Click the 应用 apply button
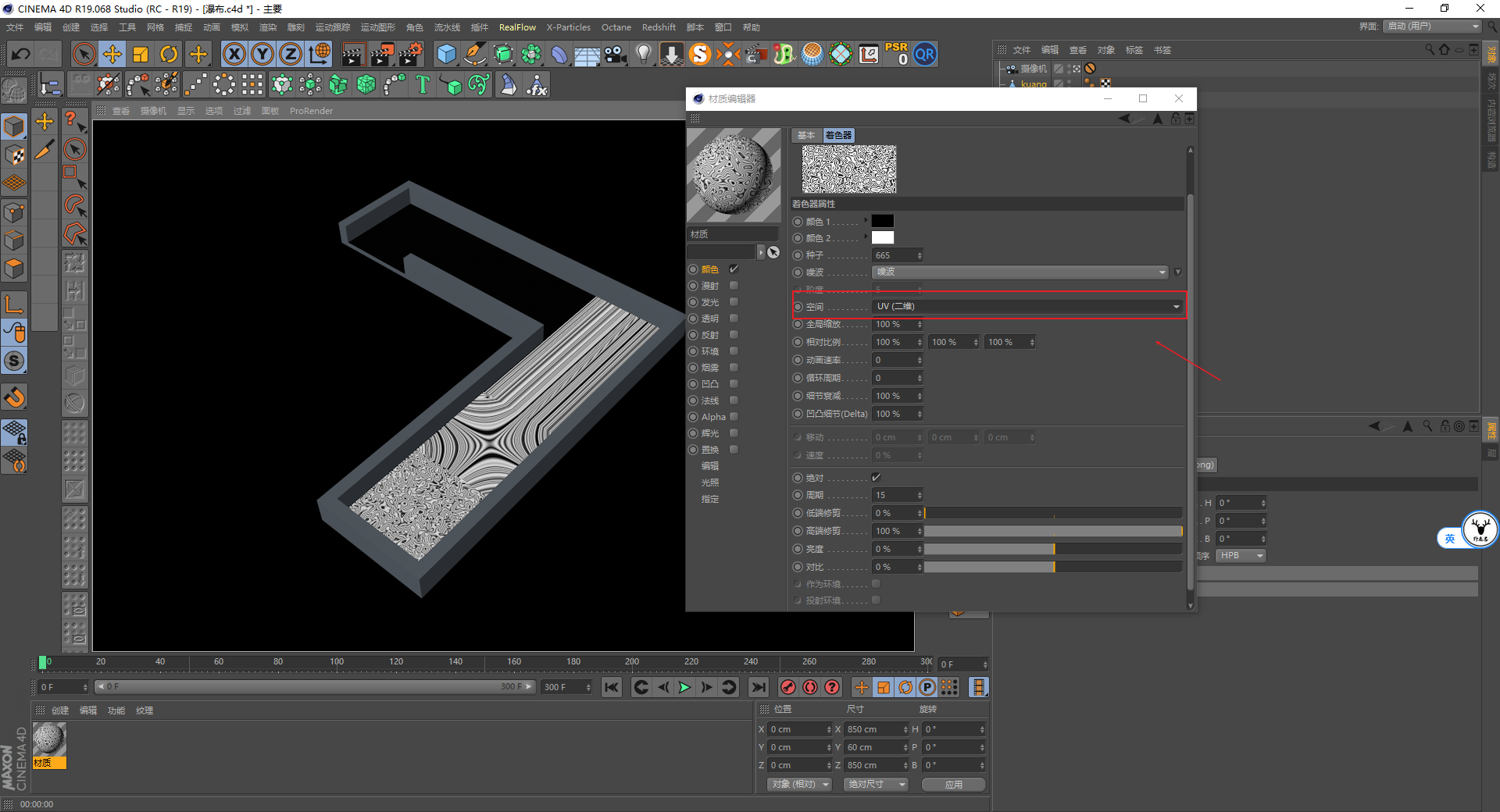The height and width of the screenshot is (812, 1500). pos(953,784)
